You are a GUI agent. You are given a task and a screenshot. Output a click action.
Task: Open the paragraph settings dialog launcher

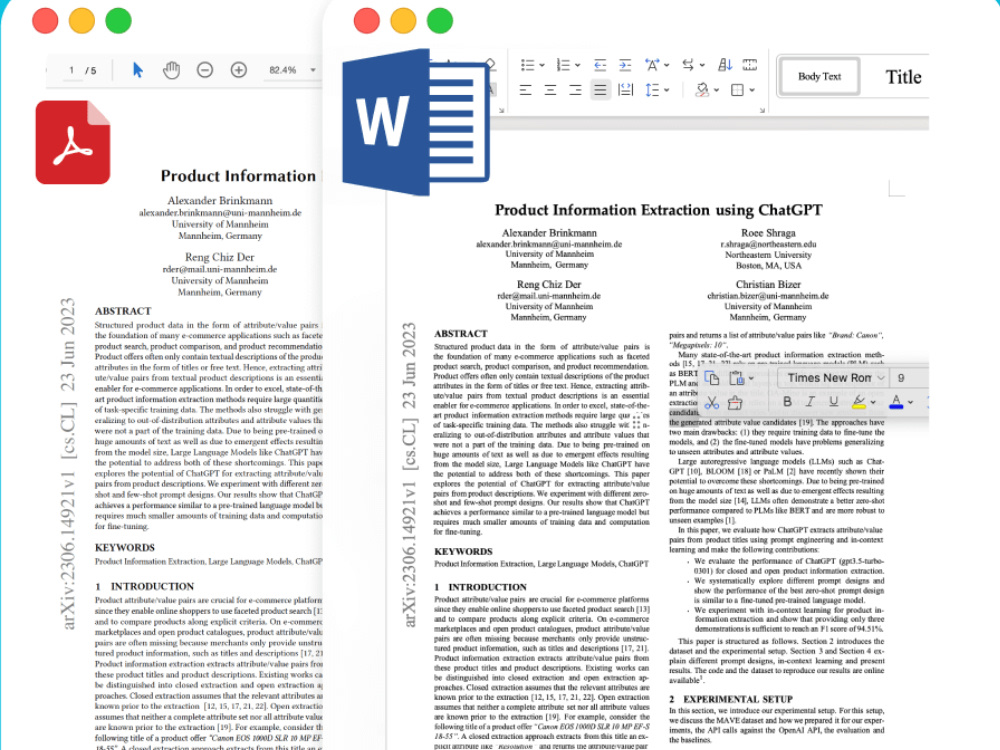[x=762, y=110]
